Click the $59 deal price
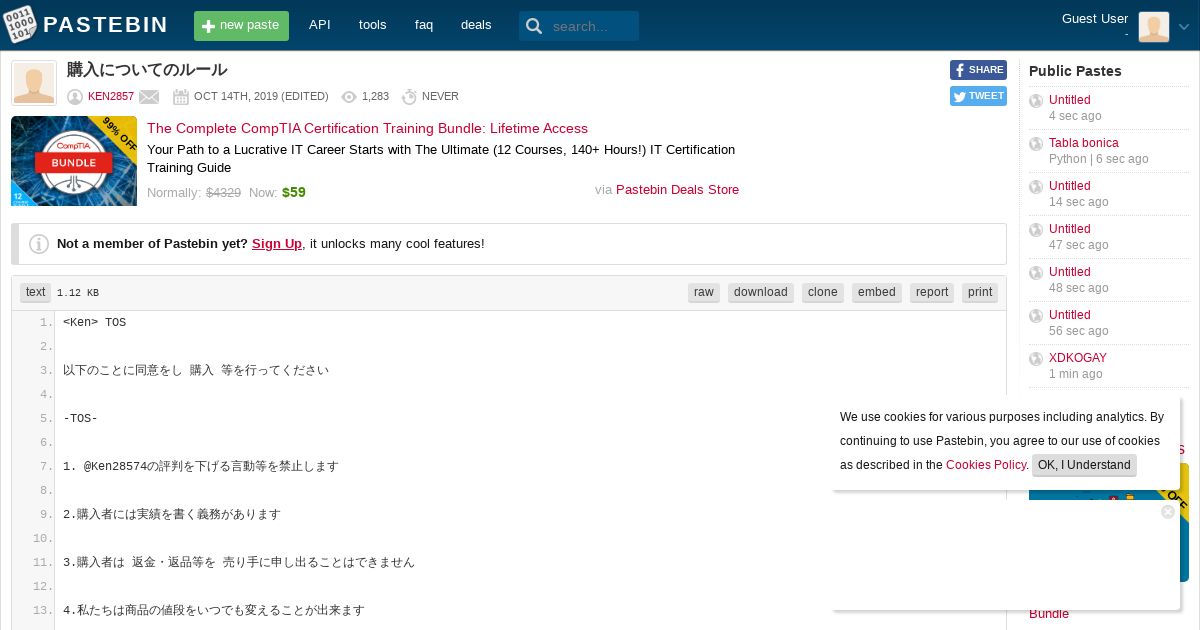The height and width of the screenshot is (630, 1200). (294, 192)
